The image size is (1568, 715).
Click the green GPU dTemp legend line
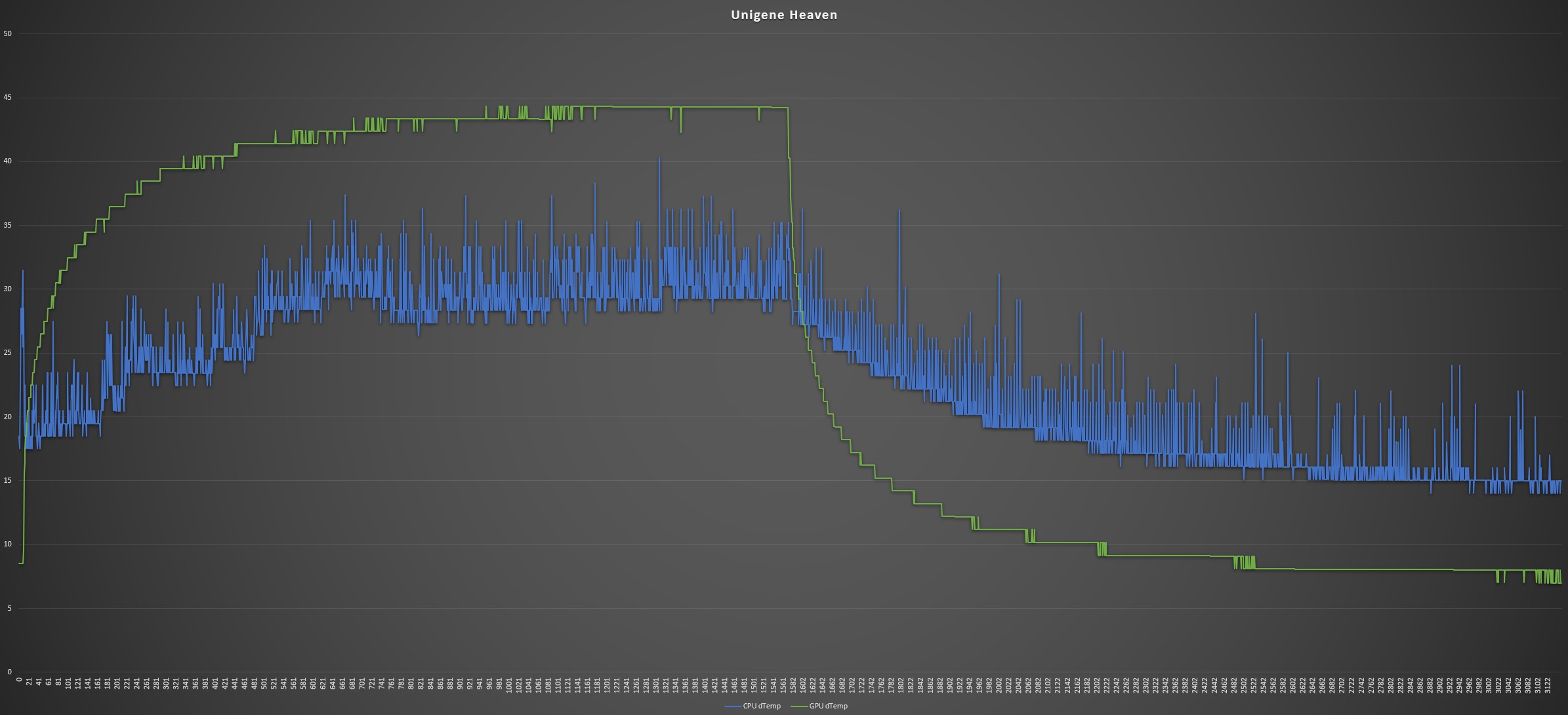tap(799, 706)
